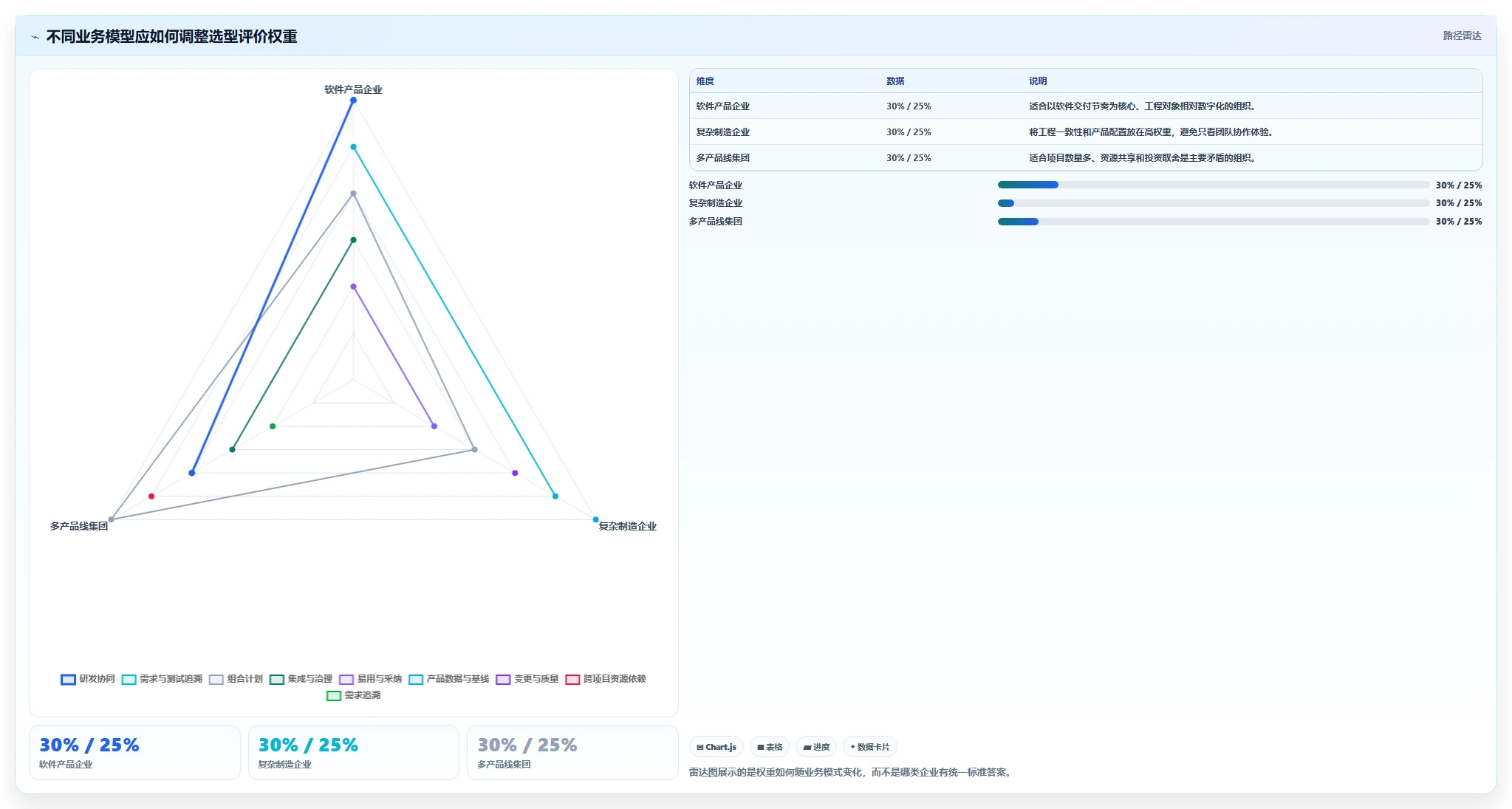1512x809 pixels.
Task: Click description text starting 适合以软件交付节奏
Action: 1142,106
